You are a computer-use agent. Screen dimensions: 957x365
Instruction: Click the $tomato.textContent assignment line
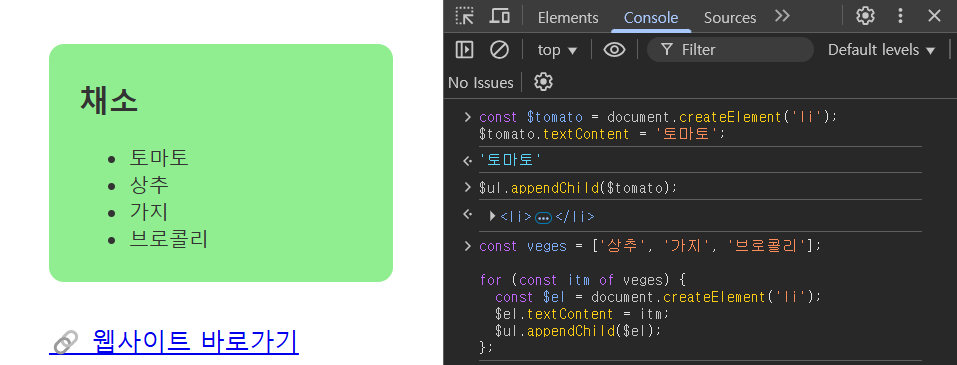tap(603, 134)
